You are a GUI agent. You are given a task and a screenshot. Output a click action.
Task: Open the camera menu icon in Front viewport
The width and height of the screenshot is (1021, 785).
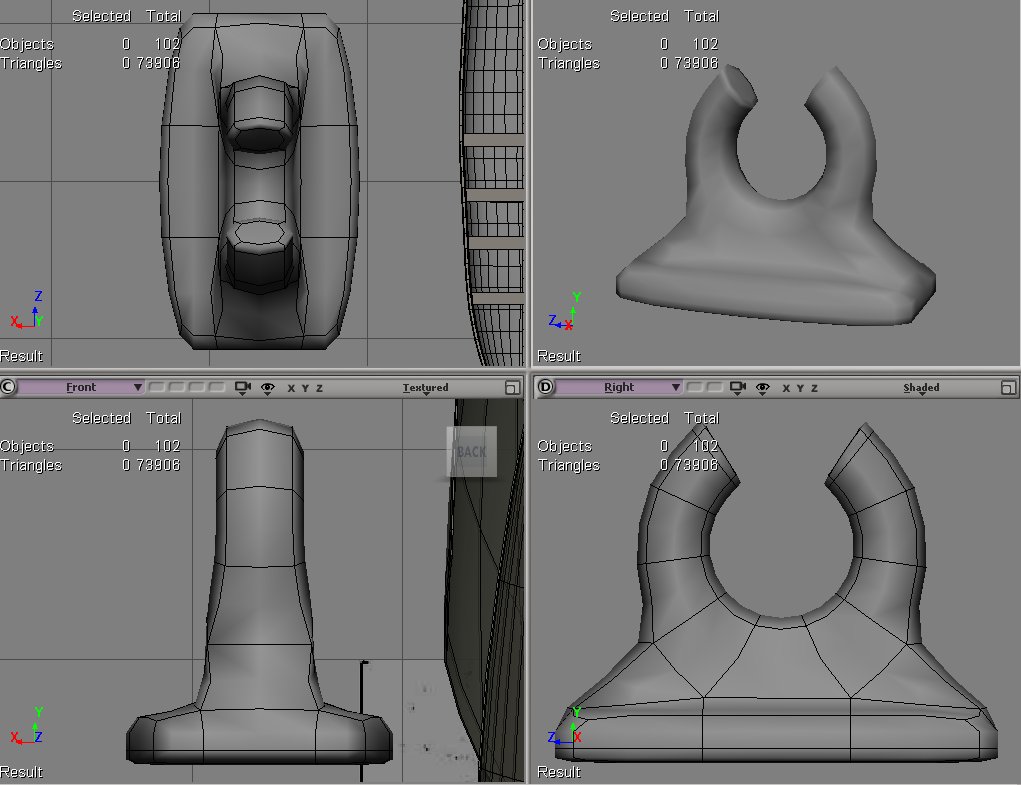tap(243, 388)
